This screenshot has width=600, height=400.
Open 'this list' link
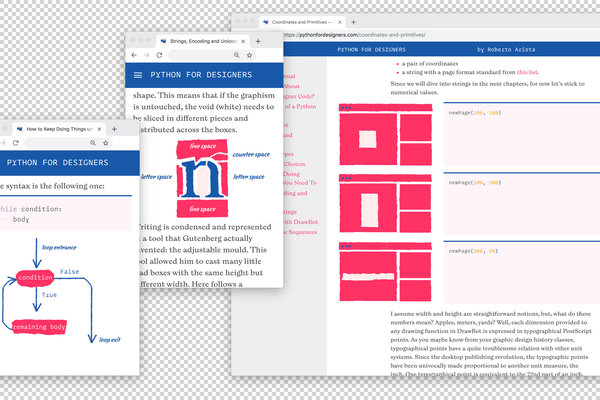[x=527, y=72]
